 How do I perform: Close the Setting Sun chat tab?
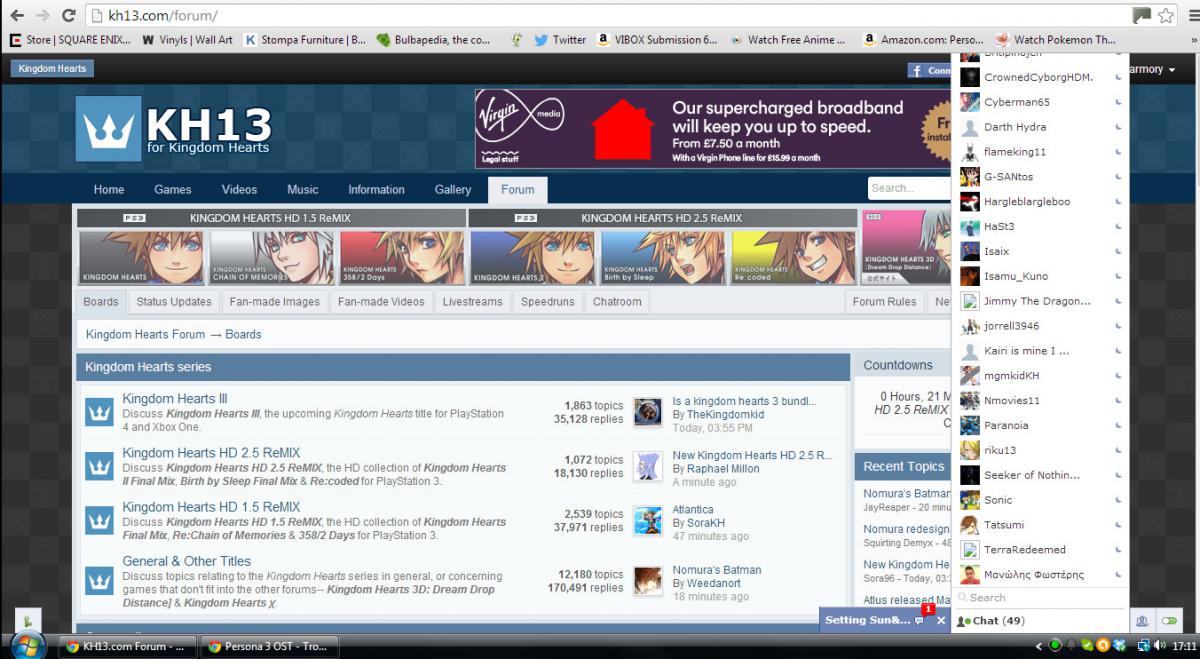coord(941,621)
